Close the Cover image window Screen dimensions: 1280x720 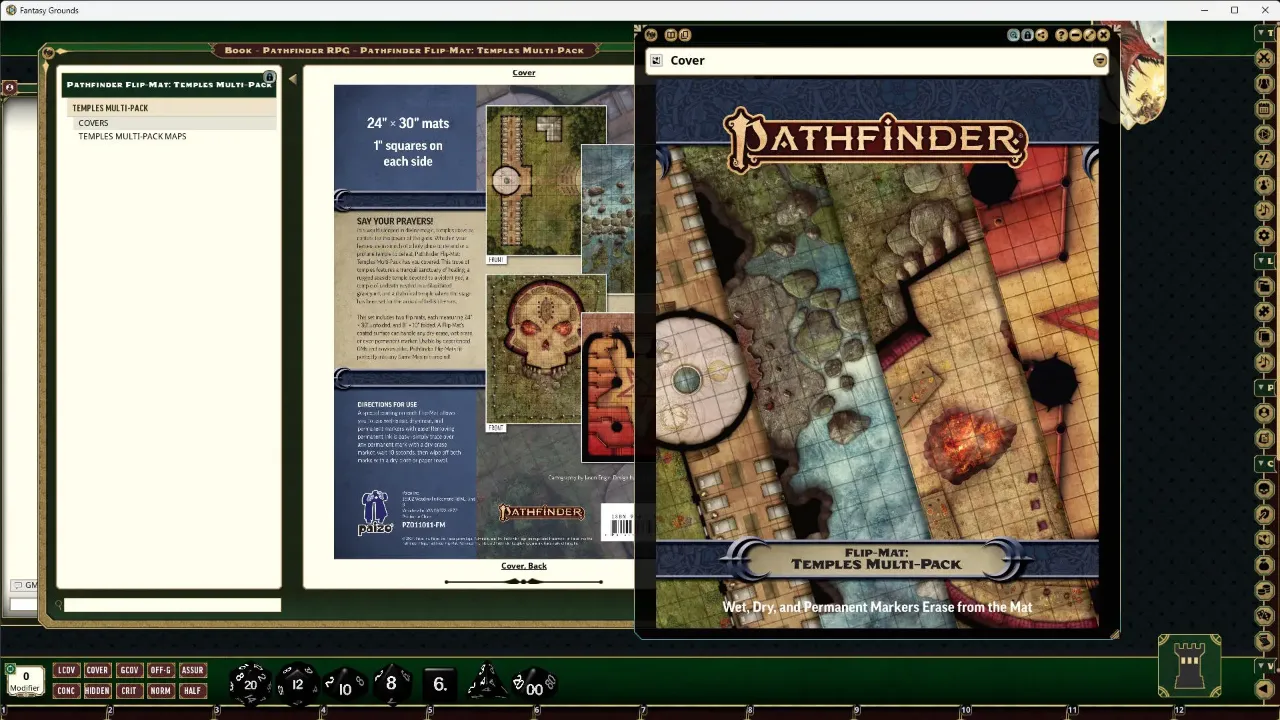tap(1103, 35)
